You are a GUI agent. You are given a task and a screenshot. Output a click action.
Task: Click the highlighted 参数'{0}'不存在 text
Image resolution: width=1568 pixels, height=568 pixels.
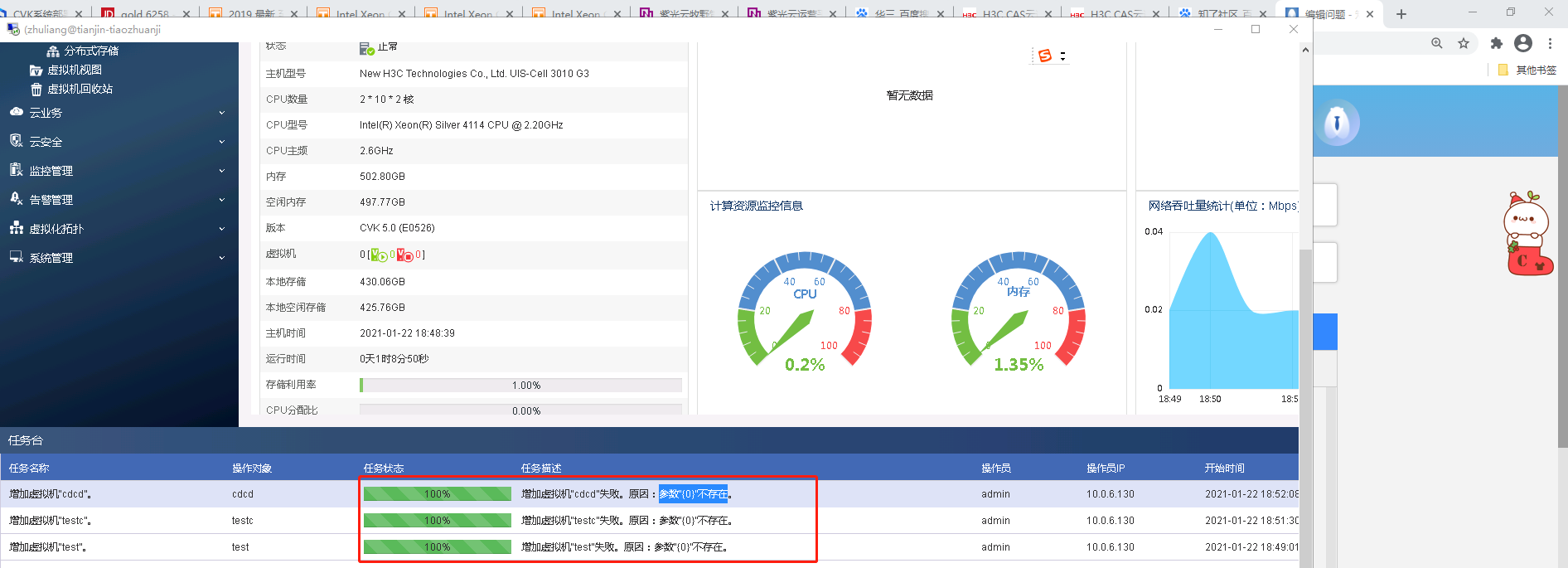pyautogui.click(x=693, y=494)
